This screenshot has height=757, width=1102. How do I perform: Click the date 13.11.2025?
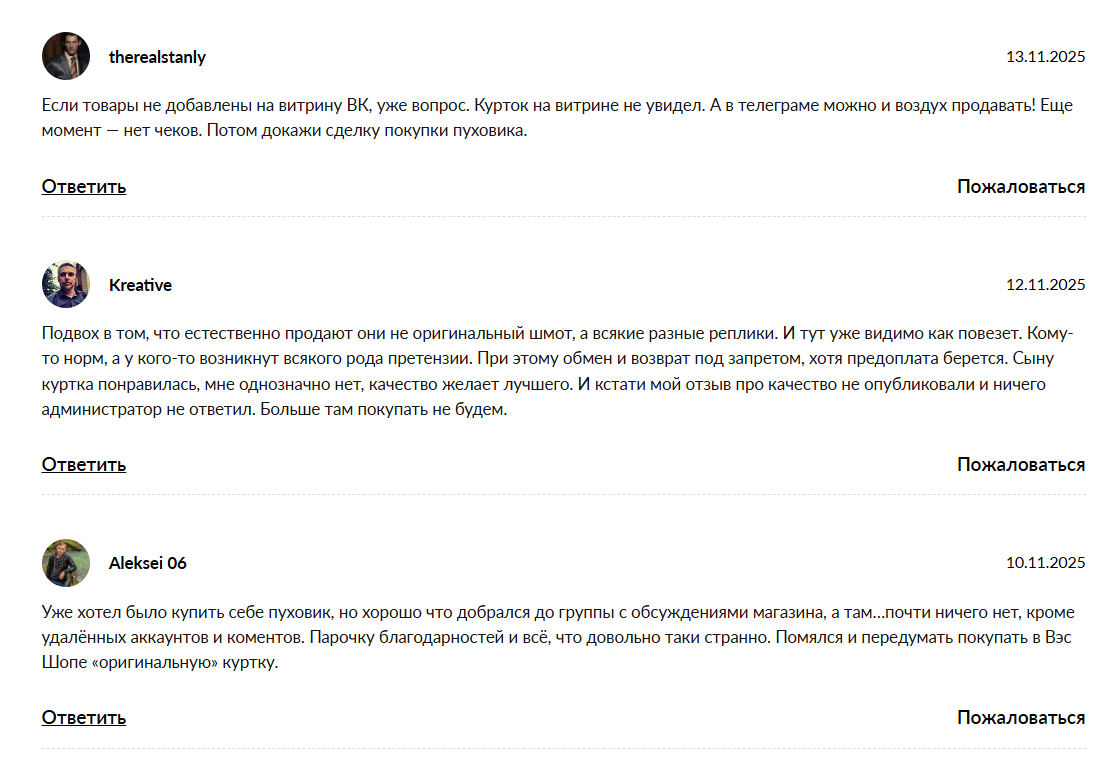(x=1045, y=57)
